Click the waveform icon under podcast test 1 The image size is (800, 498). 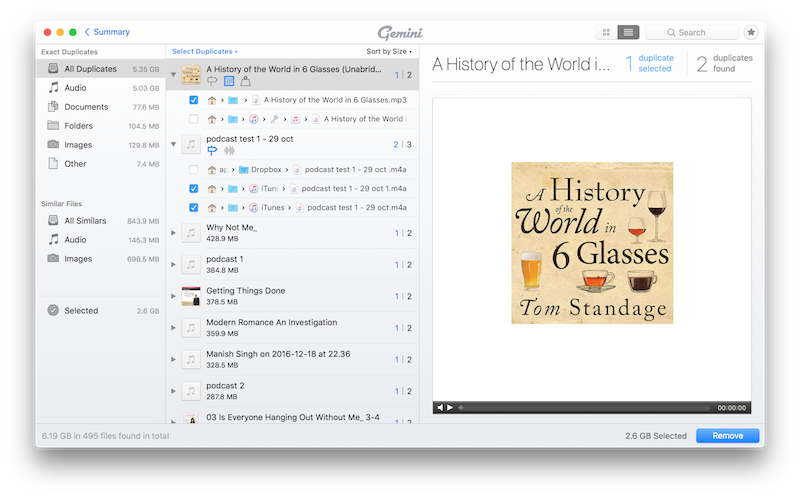point(229,151)
